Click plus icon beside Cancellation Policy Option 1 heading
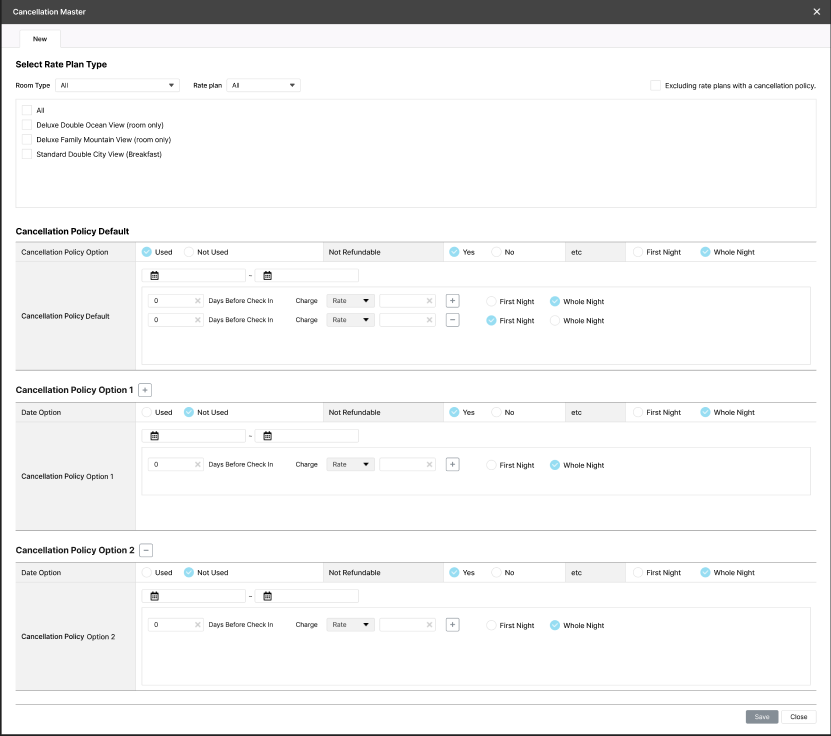 (x=145, y=389)
